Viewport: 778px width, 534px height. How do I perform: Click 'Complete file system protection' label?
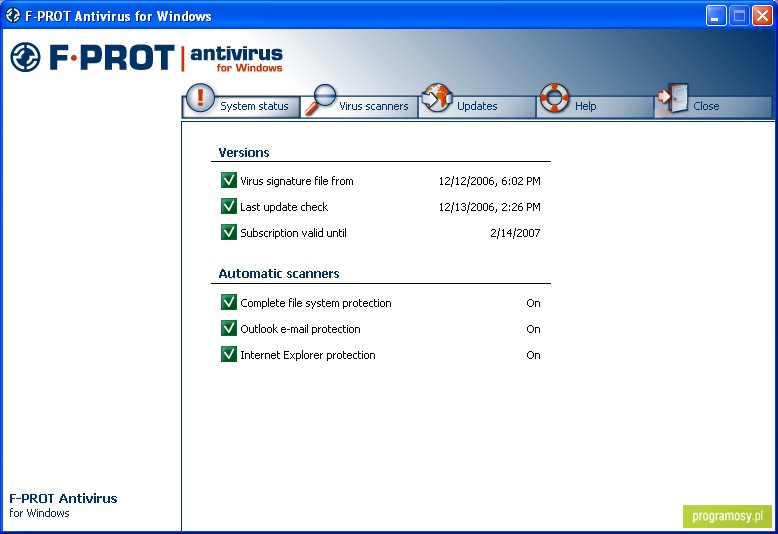point(316,303)
